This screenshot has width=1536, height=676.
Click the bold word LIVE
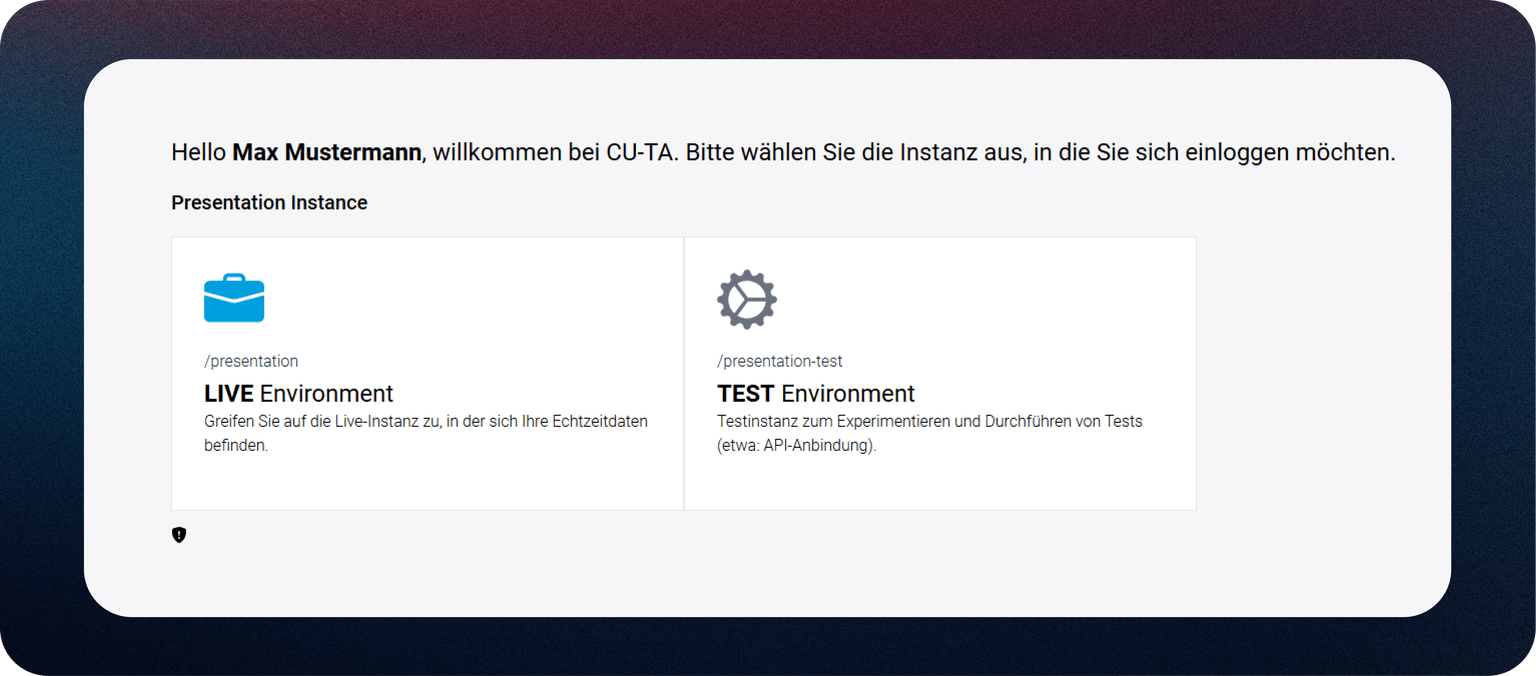click(x=229, y=393)
